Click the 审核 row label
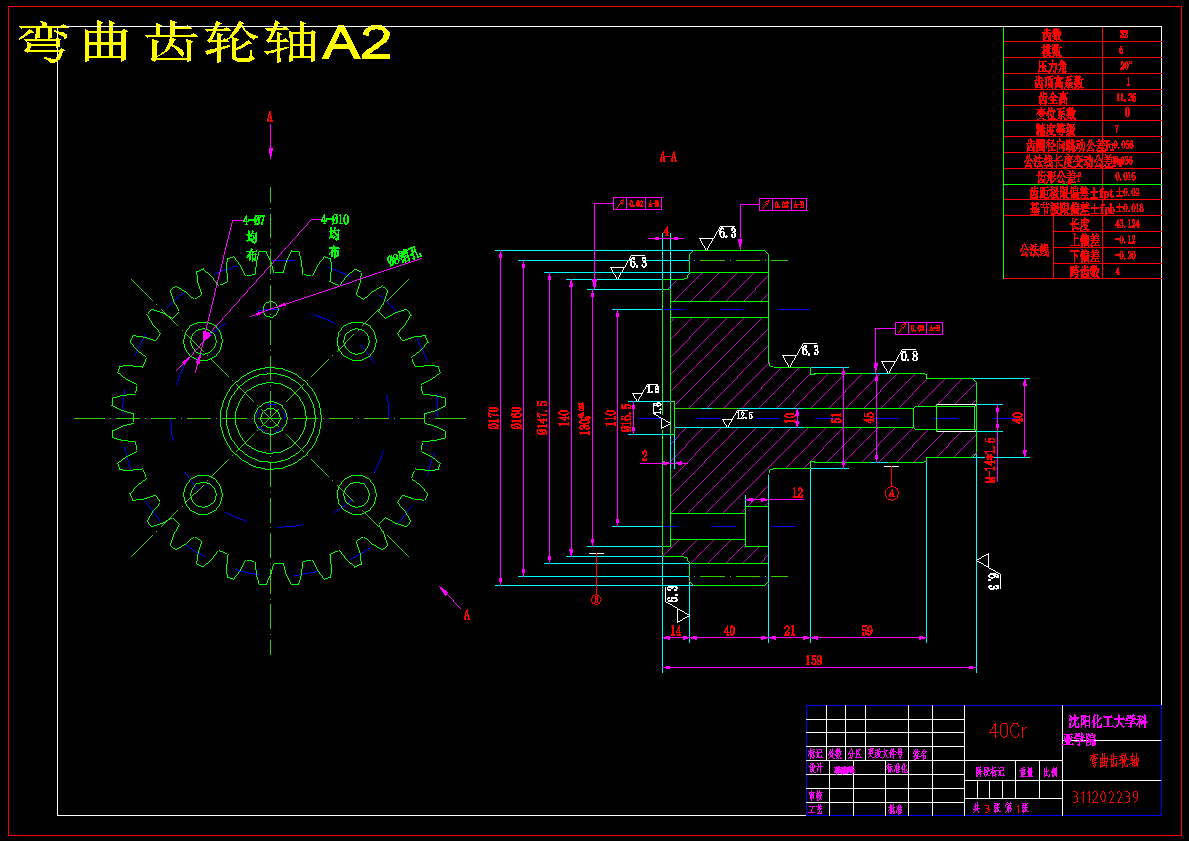 point(815,795)
